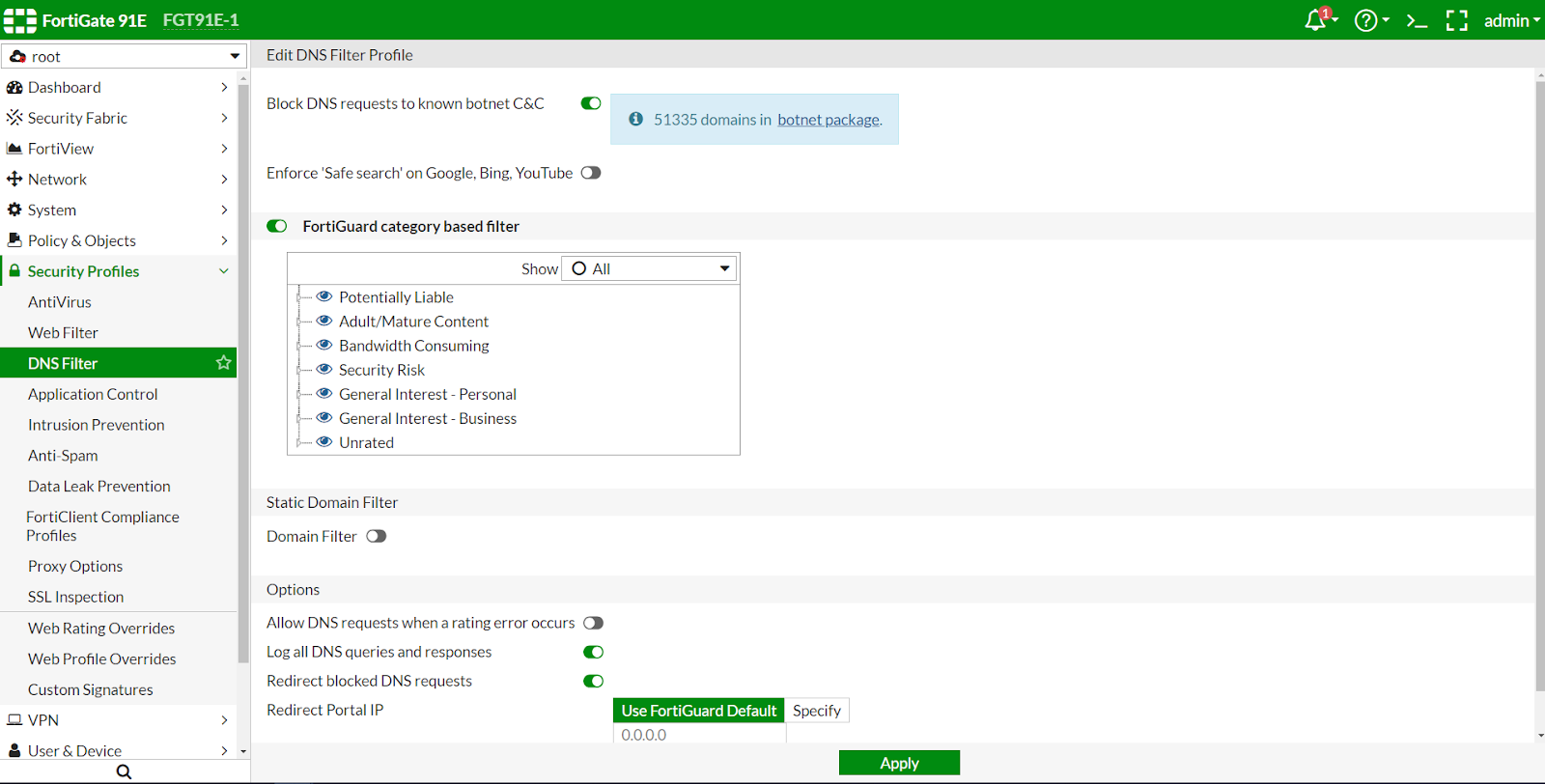Expand the Dashboard menu chevron

224,87
